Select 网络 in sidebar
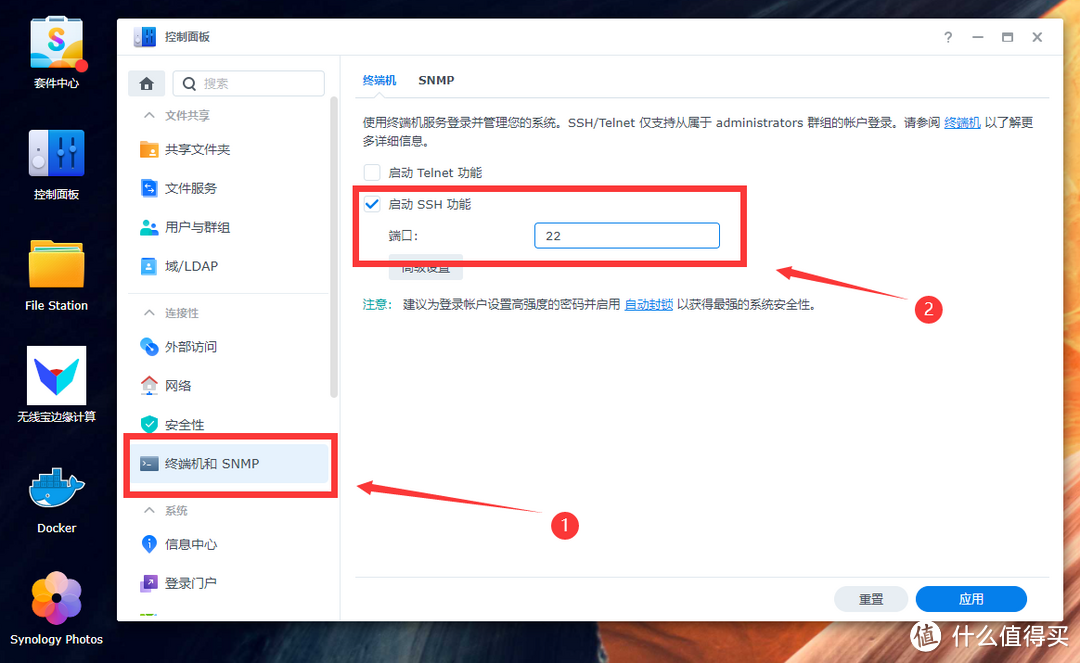 229,386
